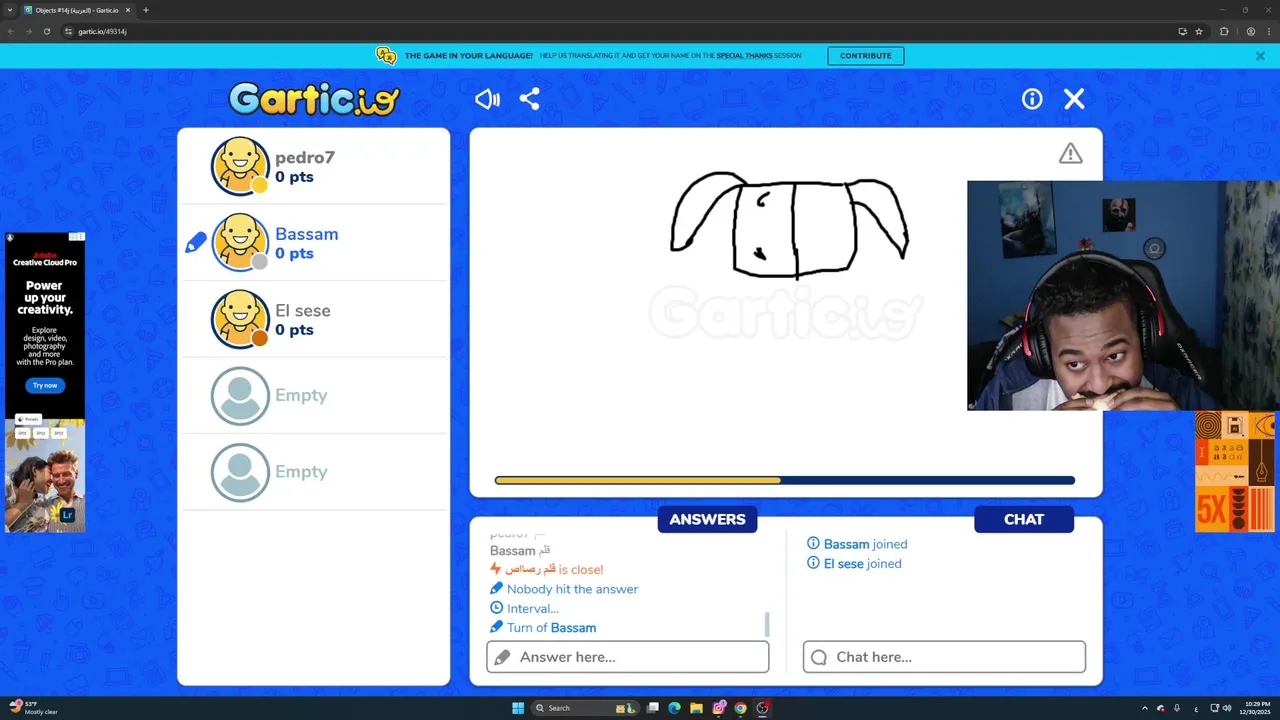Screen dimensions: 1280x720
Task: Click the orange pattern ad on the right
Action: coord(1236,471)
